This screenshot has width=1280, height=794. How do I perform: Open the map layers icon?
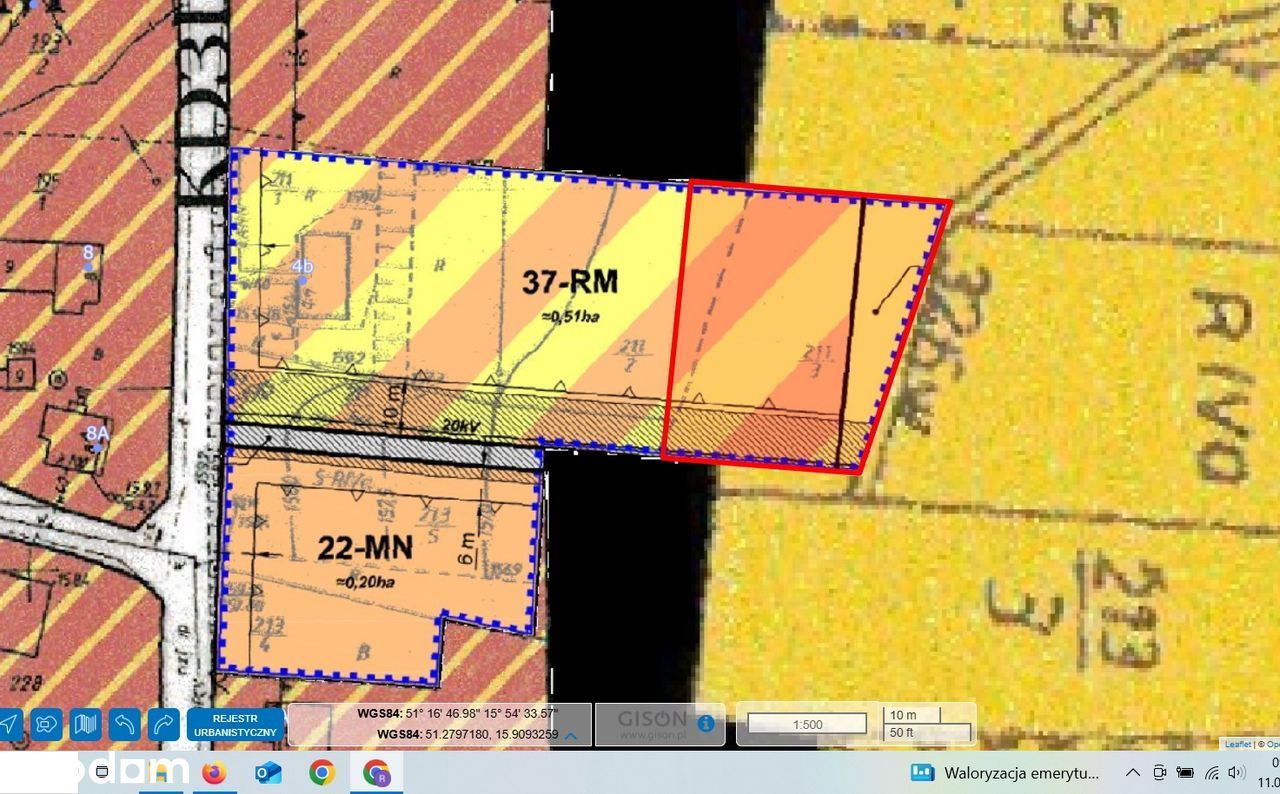point(85,724)
